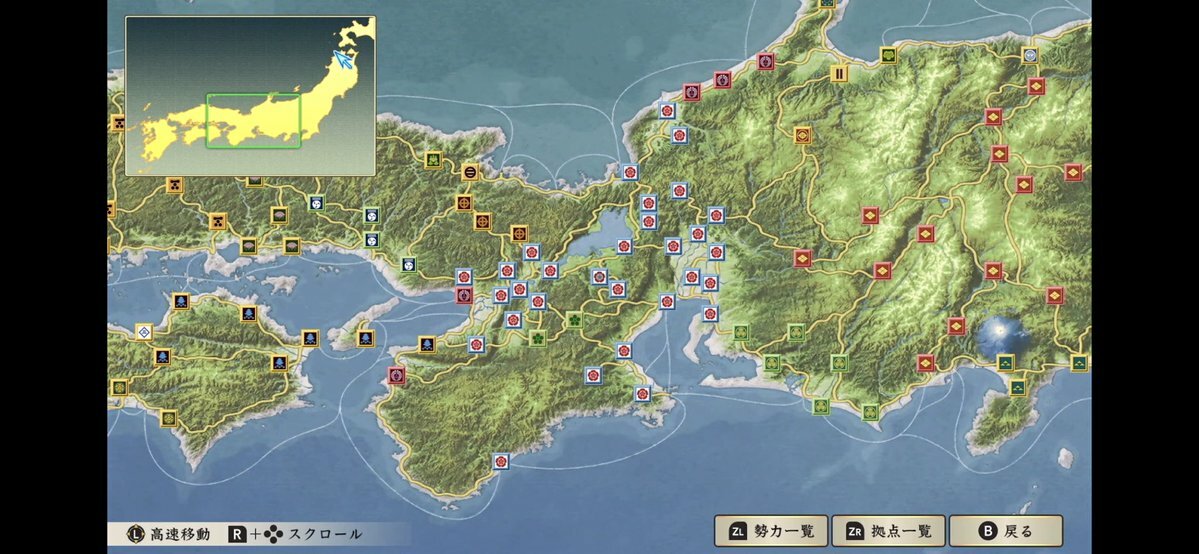Screen dimensions: 1199x554
Task: Select the white-crest castle on the upper-right coast
Action: (x=1030, y=56)
